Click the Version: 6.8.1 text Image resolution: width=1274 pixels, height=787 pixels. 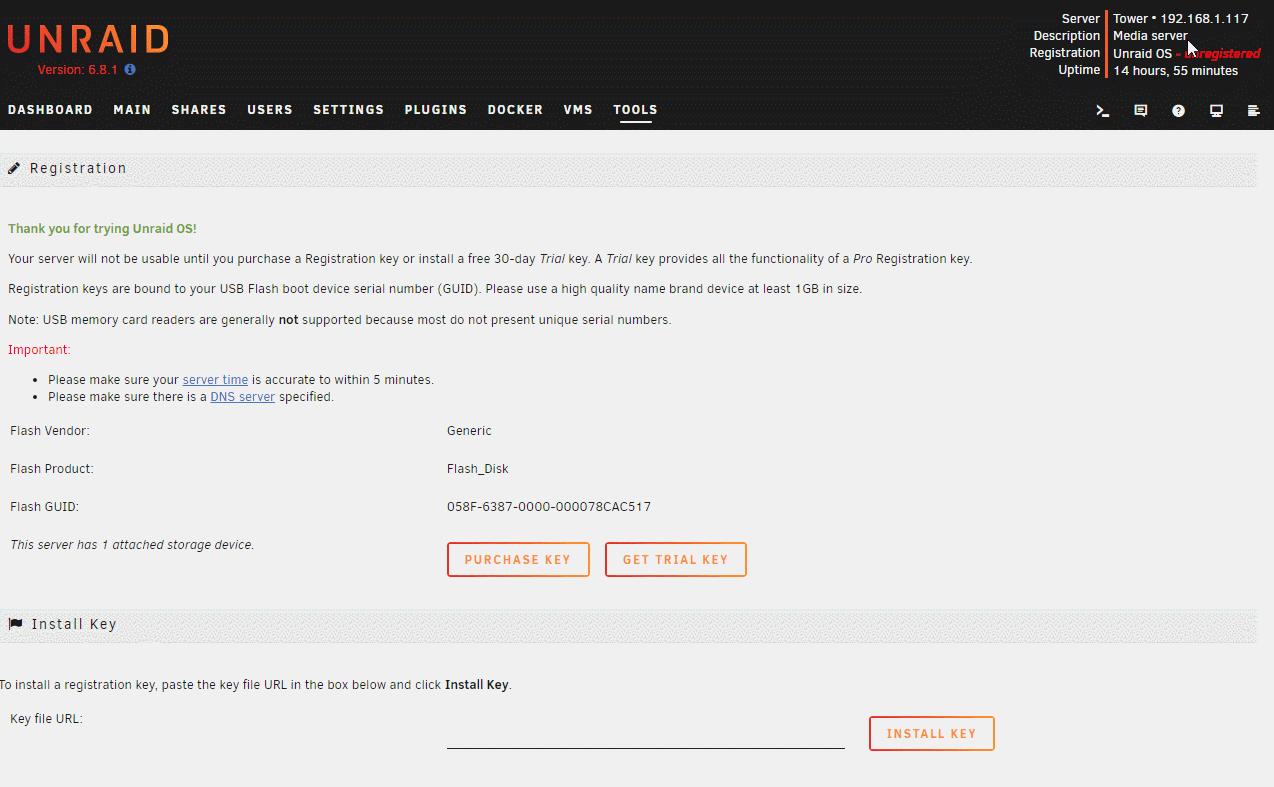pos(78,70)
